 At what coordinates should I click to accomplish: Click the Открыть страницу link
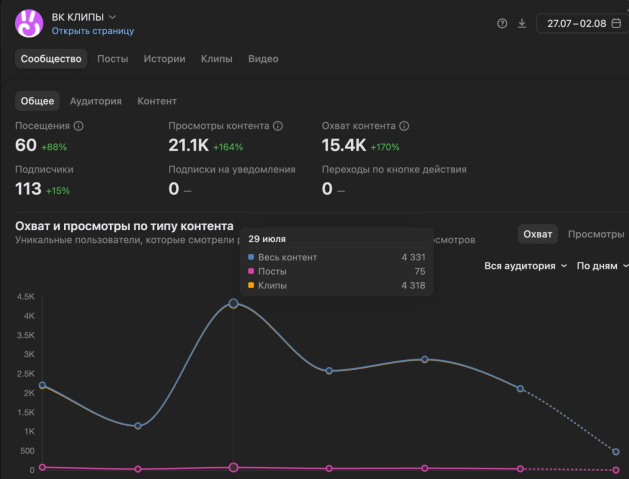tap(93, 31)
